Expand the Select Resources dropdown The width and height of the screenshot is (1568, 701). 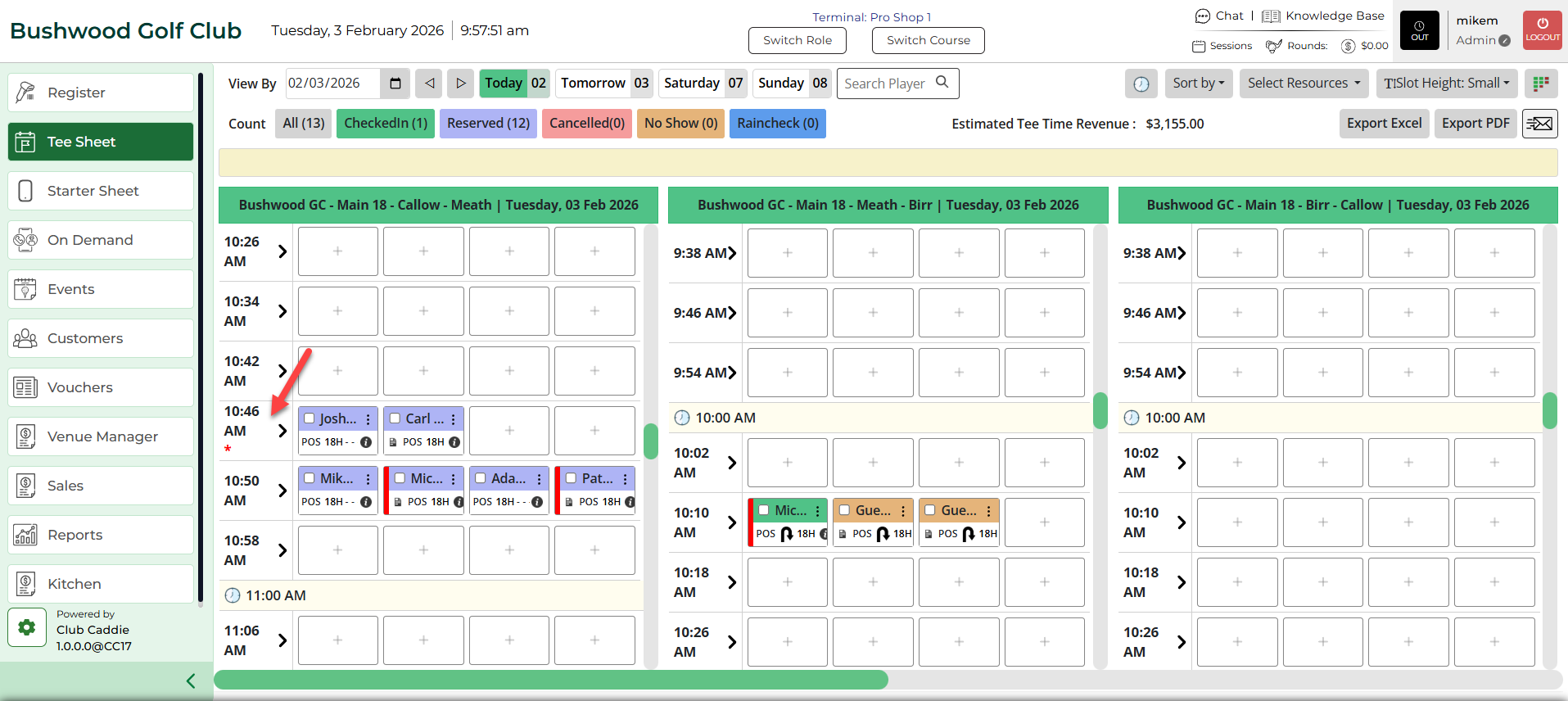[x=1303, y=84]
